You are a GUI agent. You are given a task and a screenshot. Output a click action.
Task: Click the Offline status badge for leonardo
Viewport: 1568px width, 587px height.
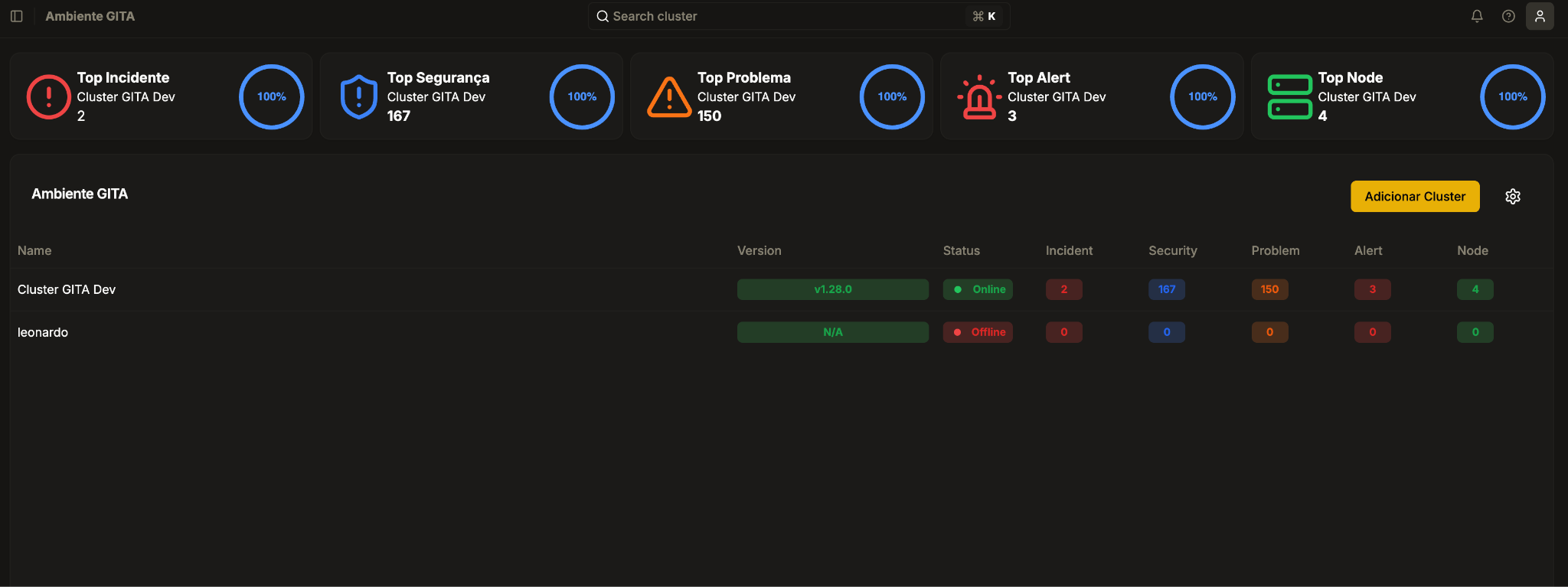click(978, 332)
